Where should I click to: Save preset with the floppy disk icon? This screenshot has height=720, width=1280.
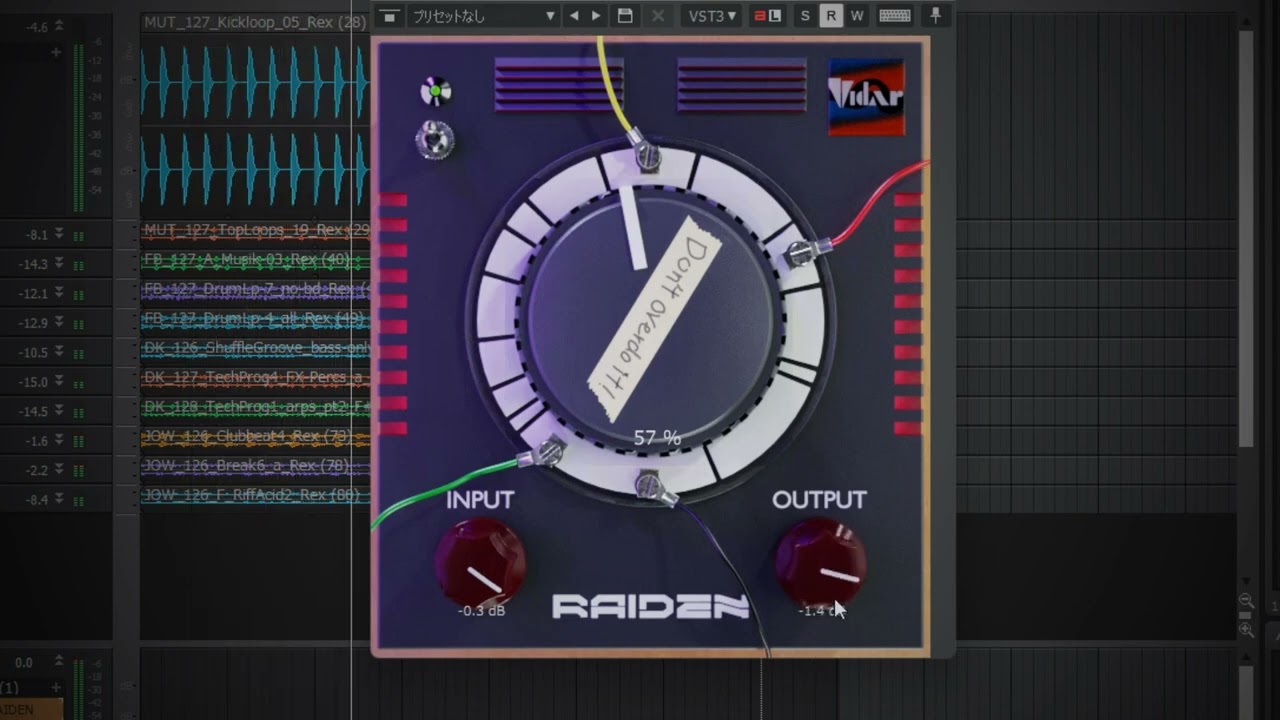pyautogui.click(x=625, y=16)
